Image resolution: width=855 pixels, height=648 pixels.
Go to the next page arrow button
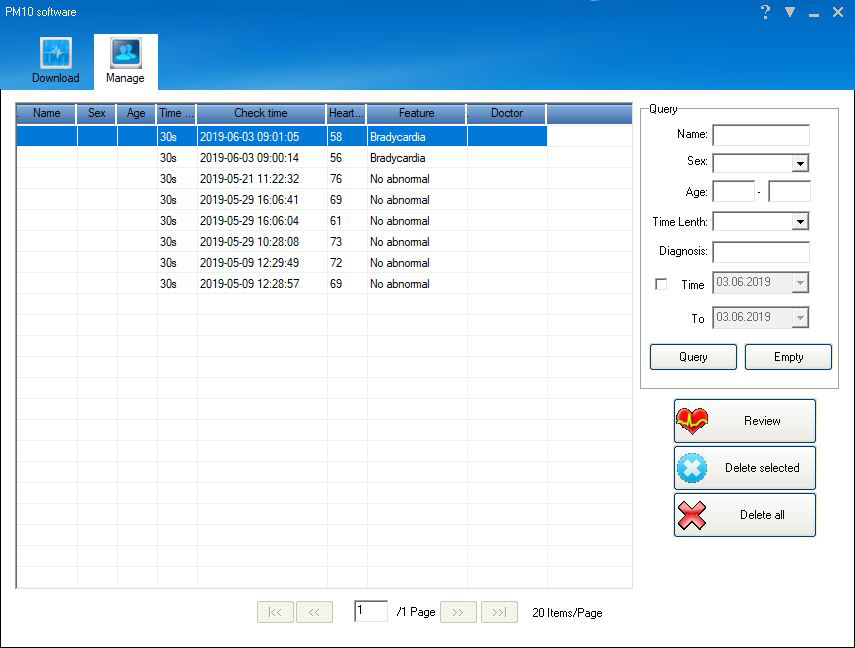[x=457, y=613]
